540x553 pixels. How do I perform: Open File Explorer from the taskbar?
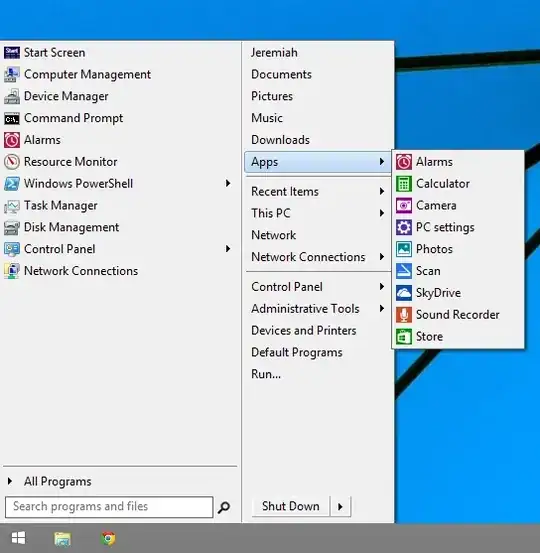click(x=62, y=539)
